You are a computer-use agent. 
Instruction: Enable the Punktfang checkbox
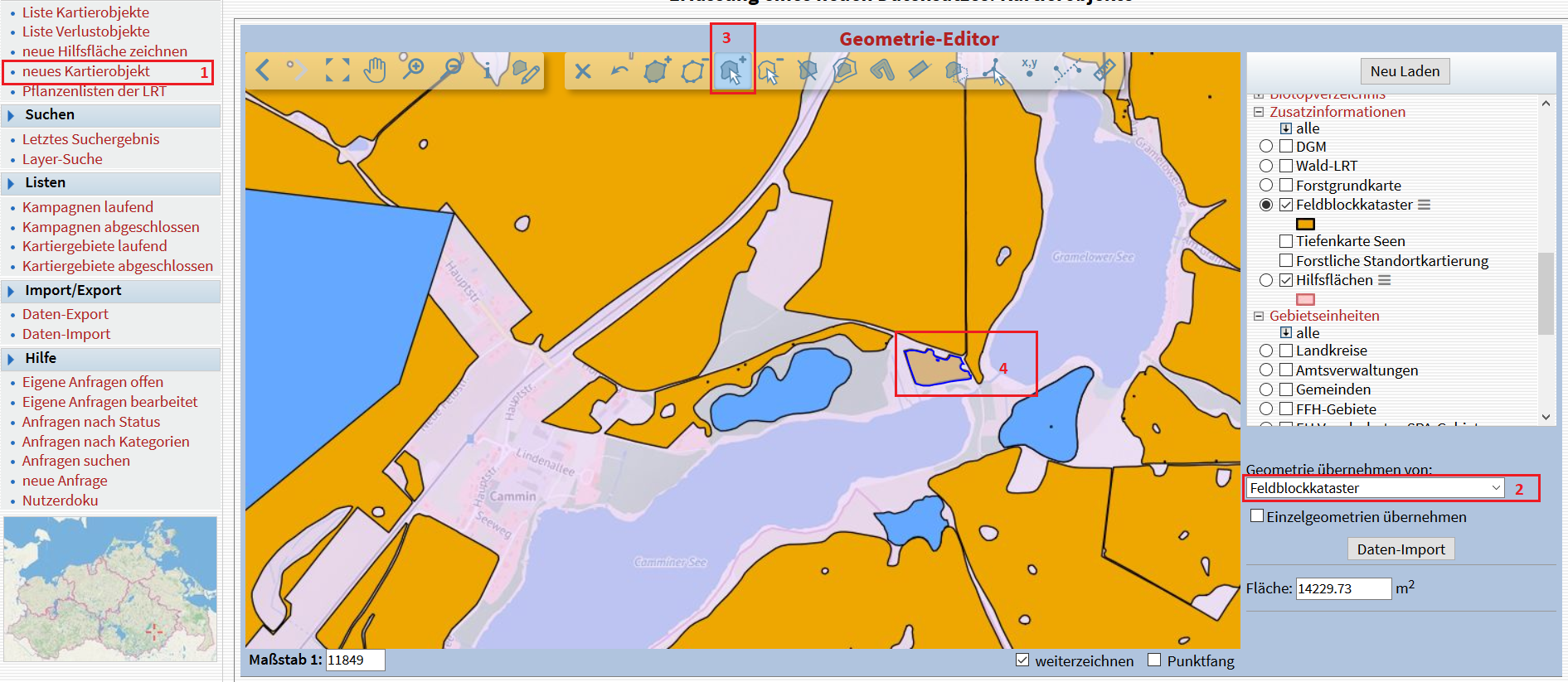1154,660
